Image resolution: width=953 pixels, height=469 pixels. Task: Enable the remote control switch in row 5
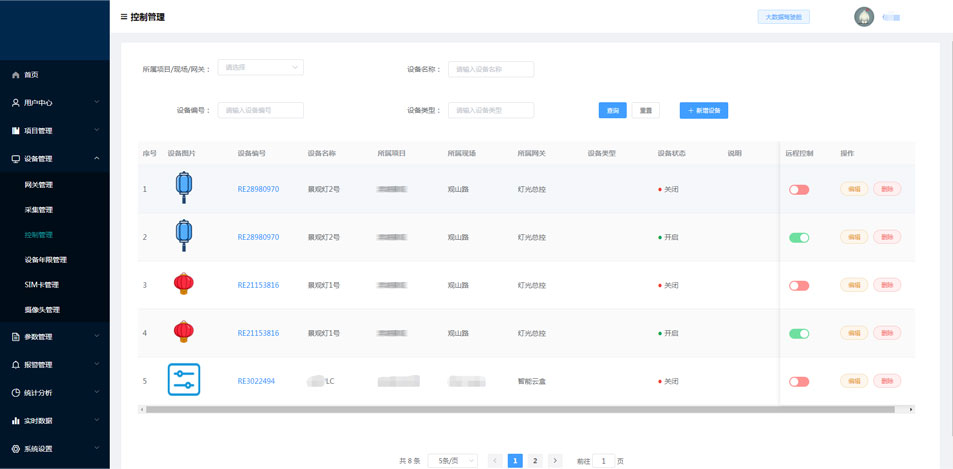click(x=799, y=381)
